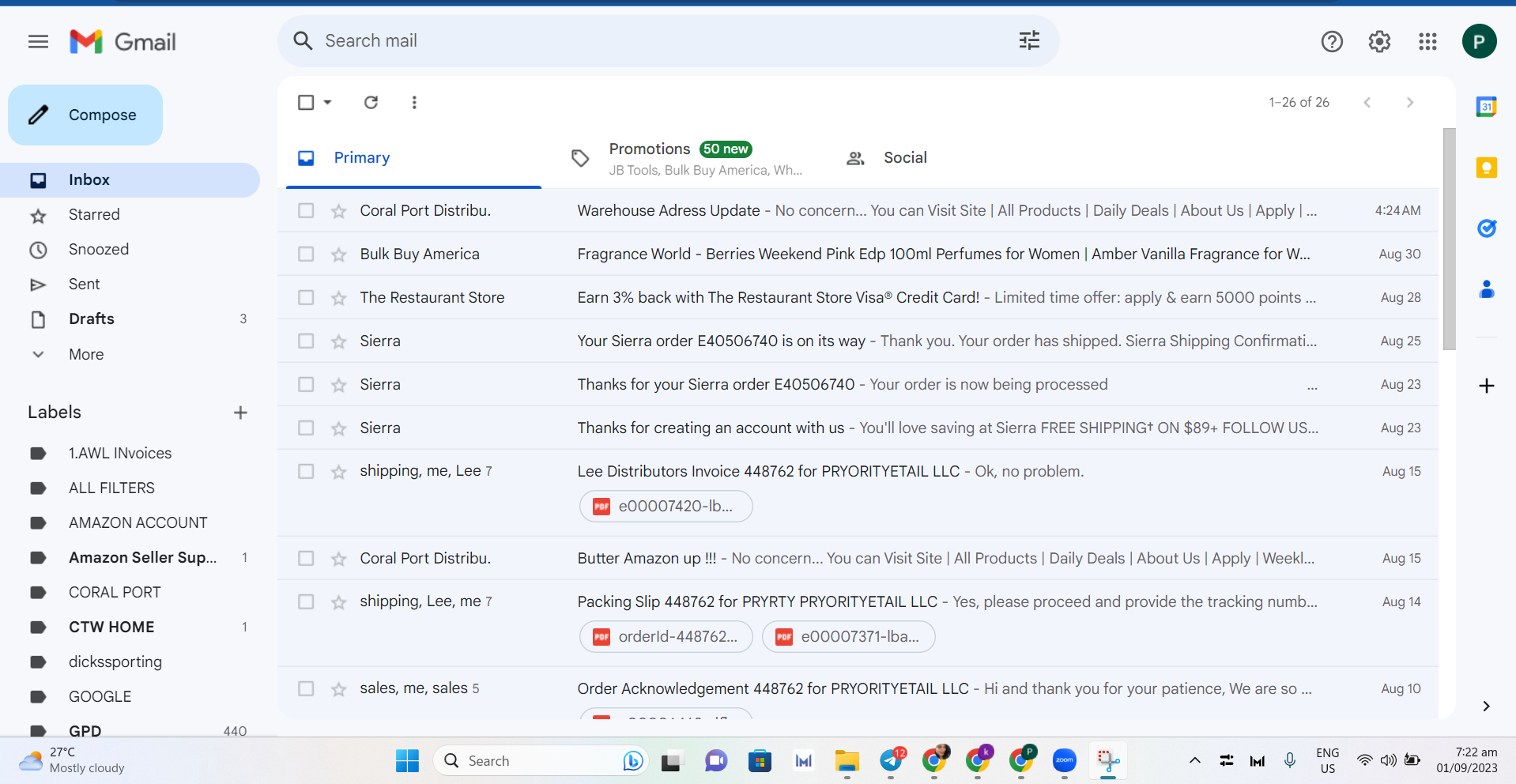Click the Windows taskbar Search box
This screenshot has height=784, width=1516.
pos(541,760)
